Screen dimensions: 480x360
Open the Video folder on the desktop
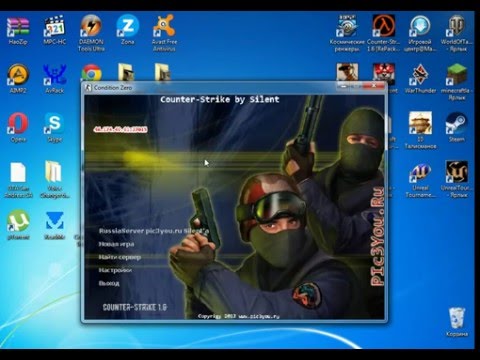pos(54,180)
